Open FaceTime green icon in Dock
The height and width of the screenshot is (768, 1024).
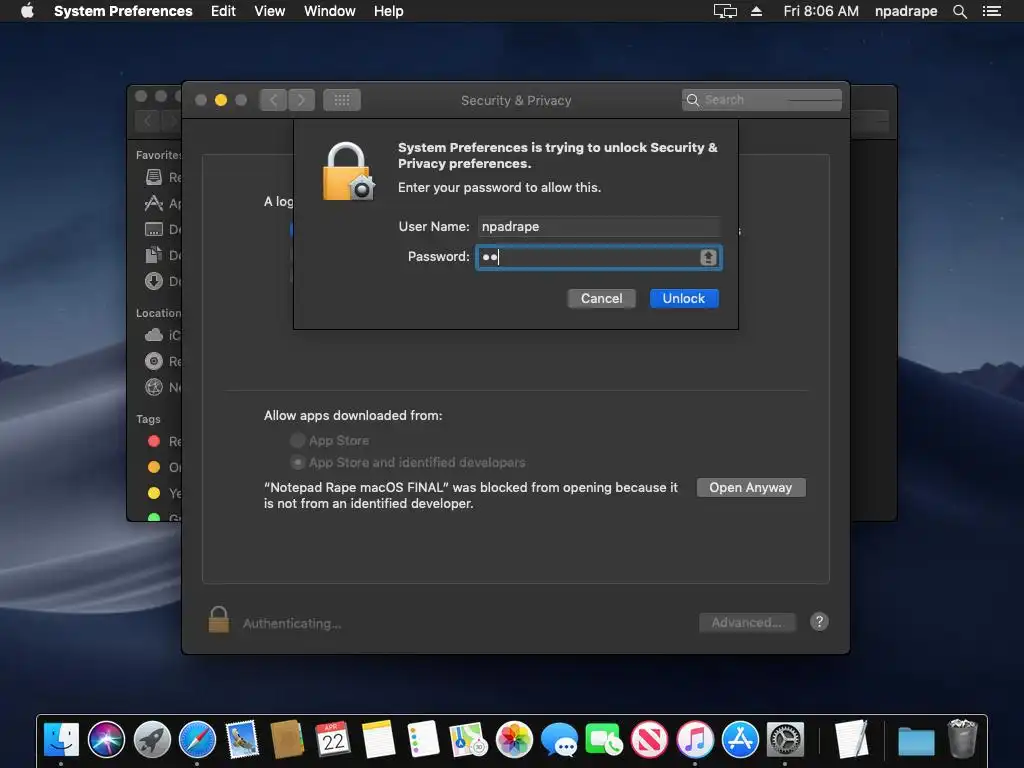point(604,739)
